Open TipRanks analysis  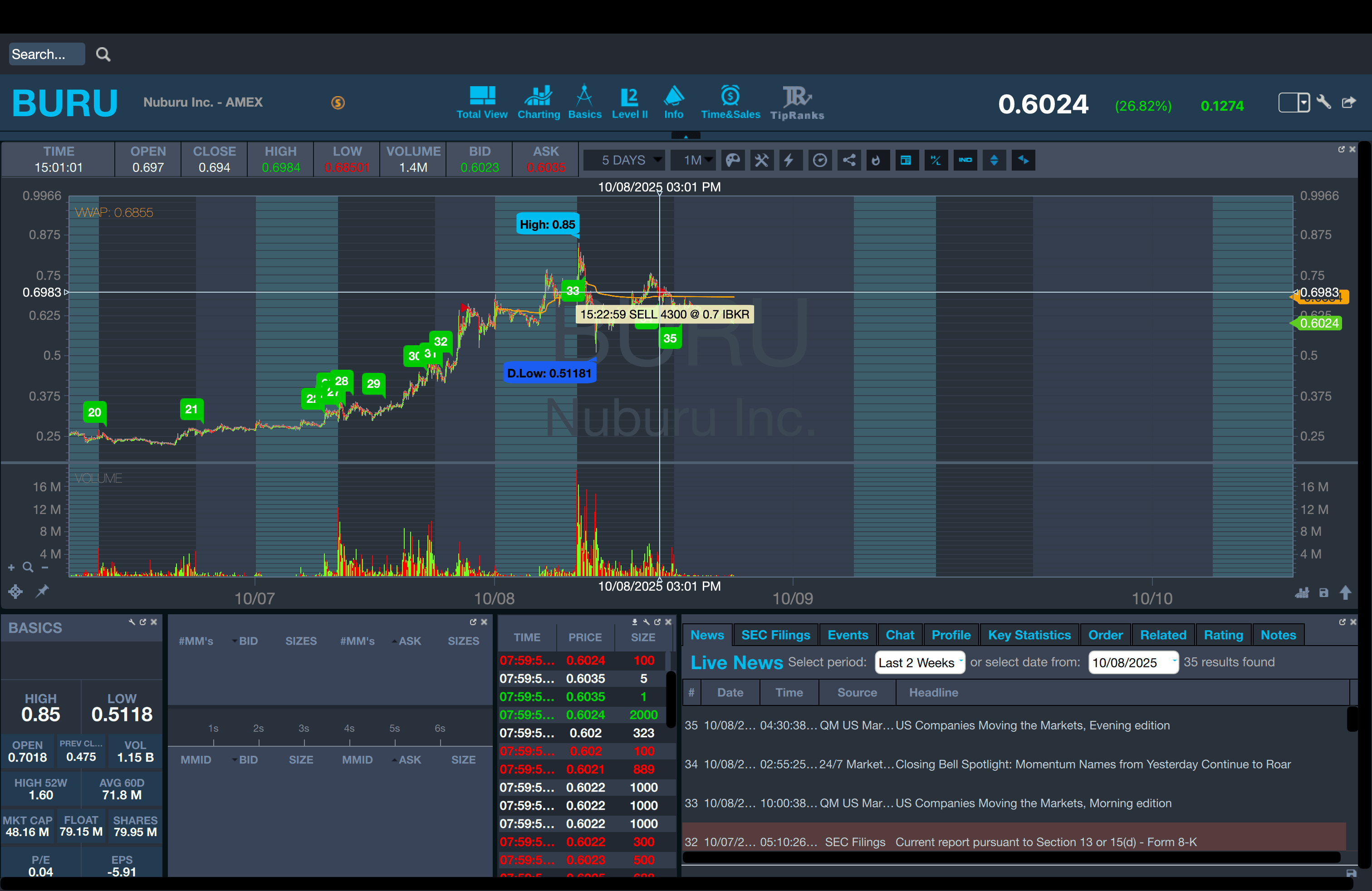pos(797,103)
